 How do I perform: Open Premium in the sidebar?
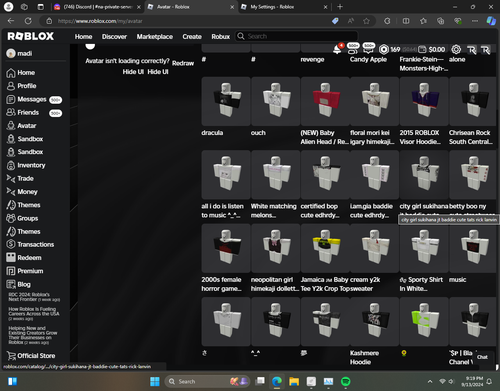click(x=25, y=271)
